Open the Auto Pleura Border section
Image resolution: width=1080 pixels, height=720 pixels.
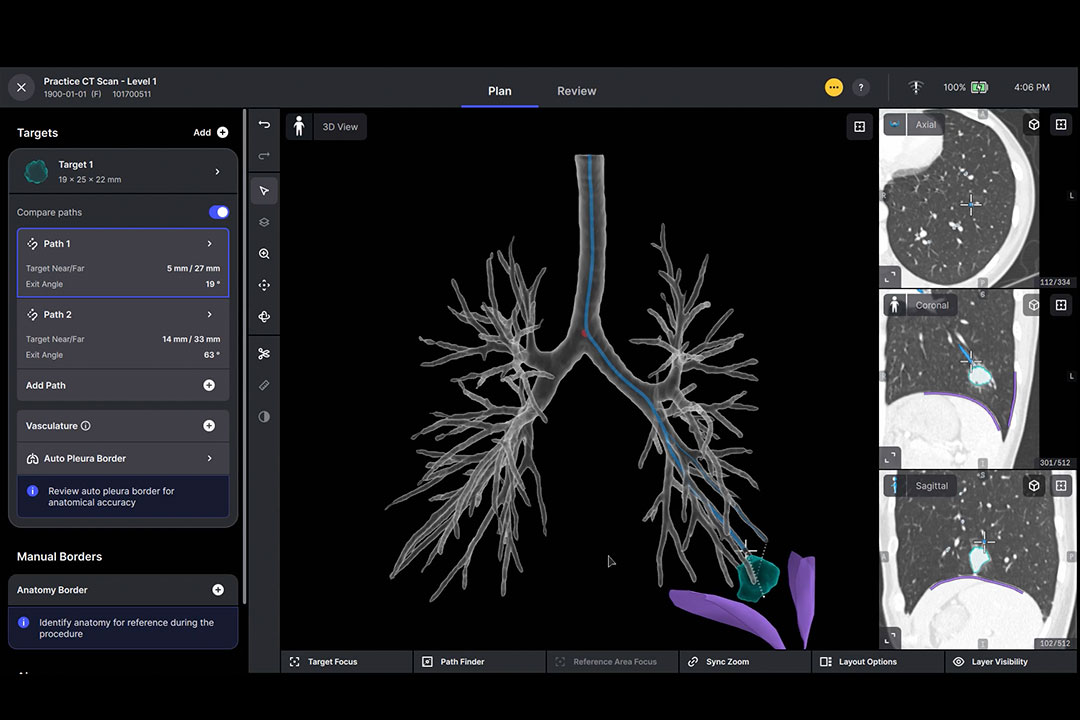point(123,458)
